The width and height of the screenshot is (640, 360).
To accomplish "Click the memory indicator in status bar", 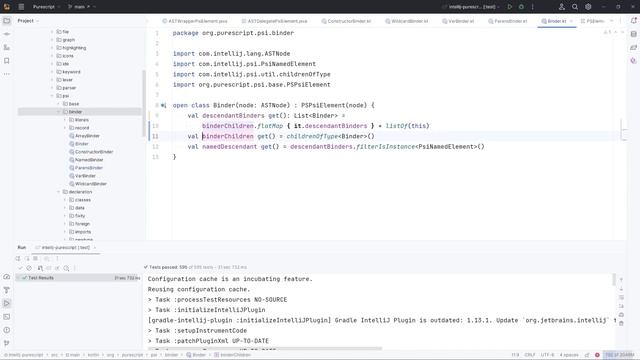I will pos(620,355).
